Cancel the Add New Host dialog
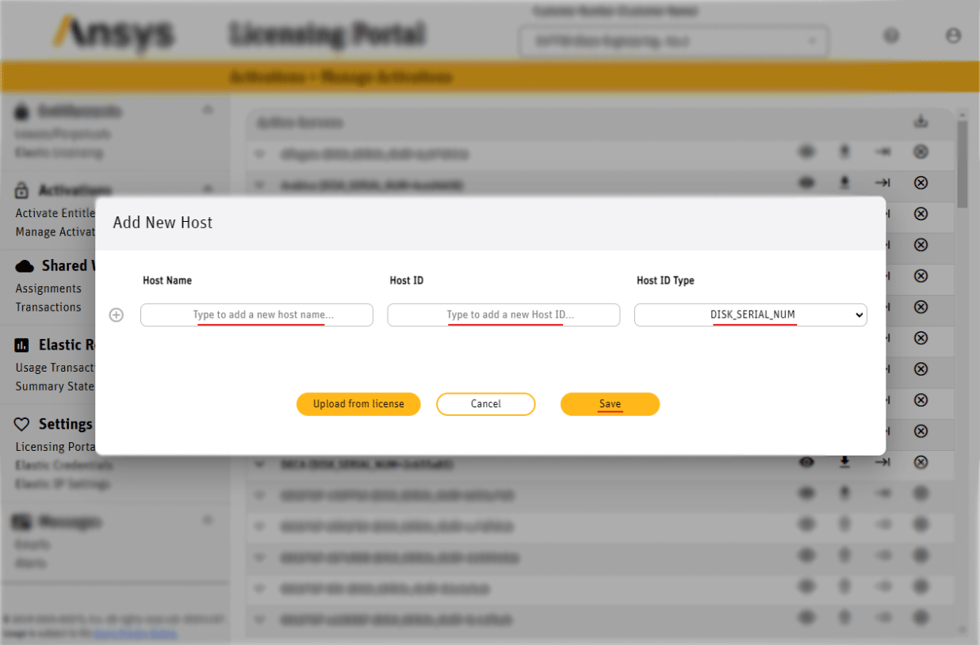Viewport: 980px width, 645px height. [x=485, y=404]
